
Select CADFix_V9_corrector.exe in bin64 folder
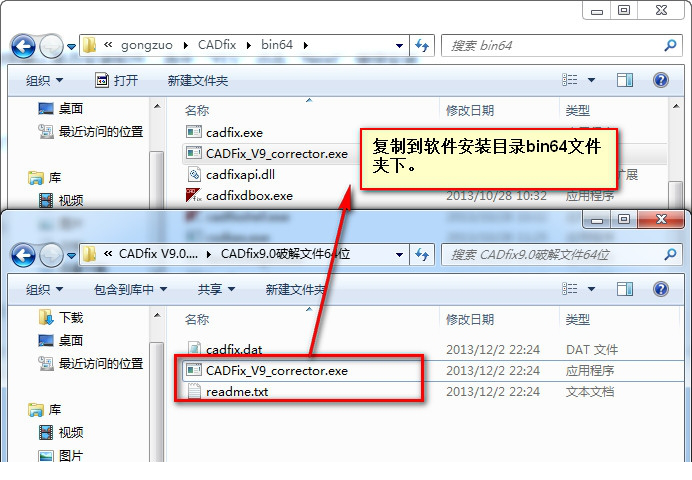tap(267, 154)
